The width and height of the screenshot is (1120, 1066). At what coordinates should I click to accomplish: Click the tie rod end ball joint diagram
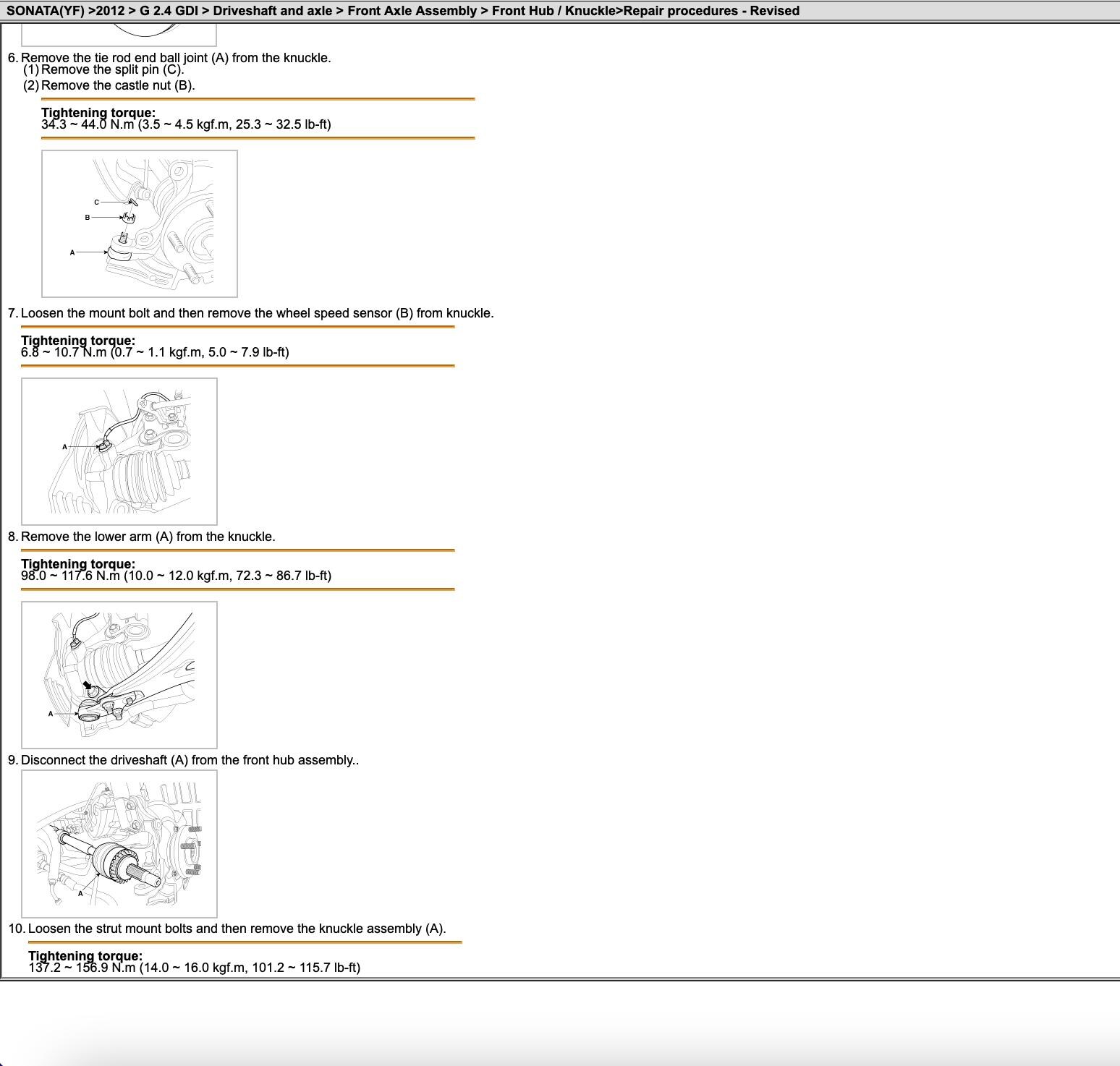140,223
